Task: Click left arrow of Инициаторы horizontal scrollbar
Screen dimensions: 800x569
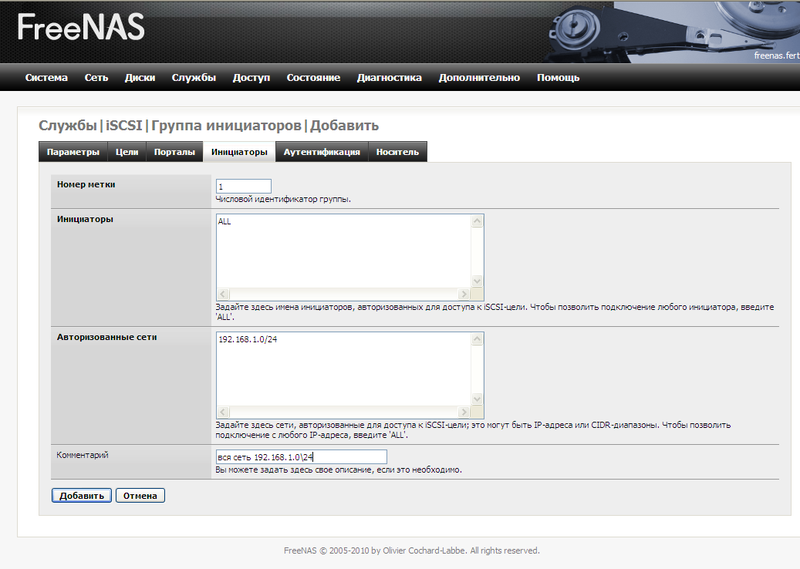Action: point(223,294)
